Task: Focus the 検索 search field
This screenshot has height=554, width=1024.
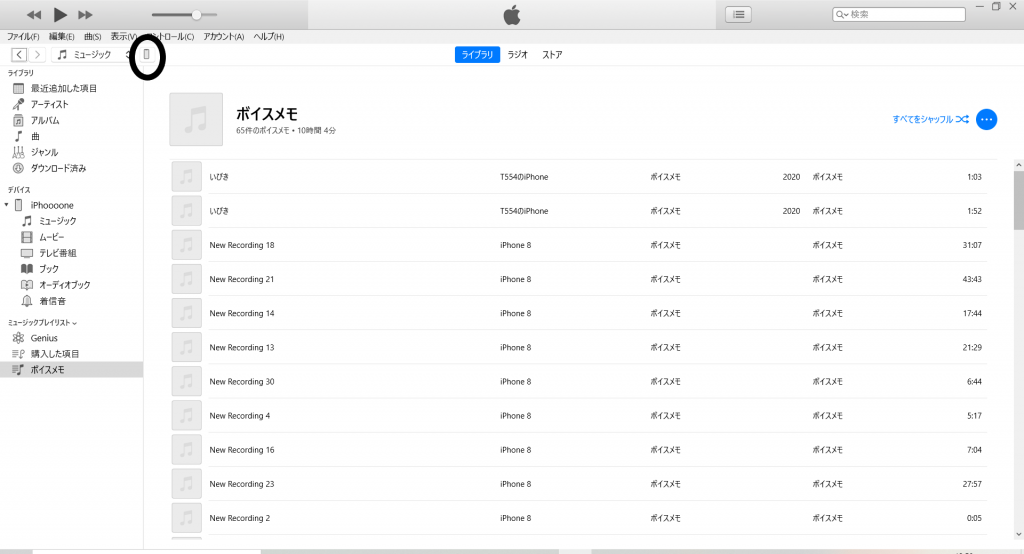Action: (x=899, y=14)
